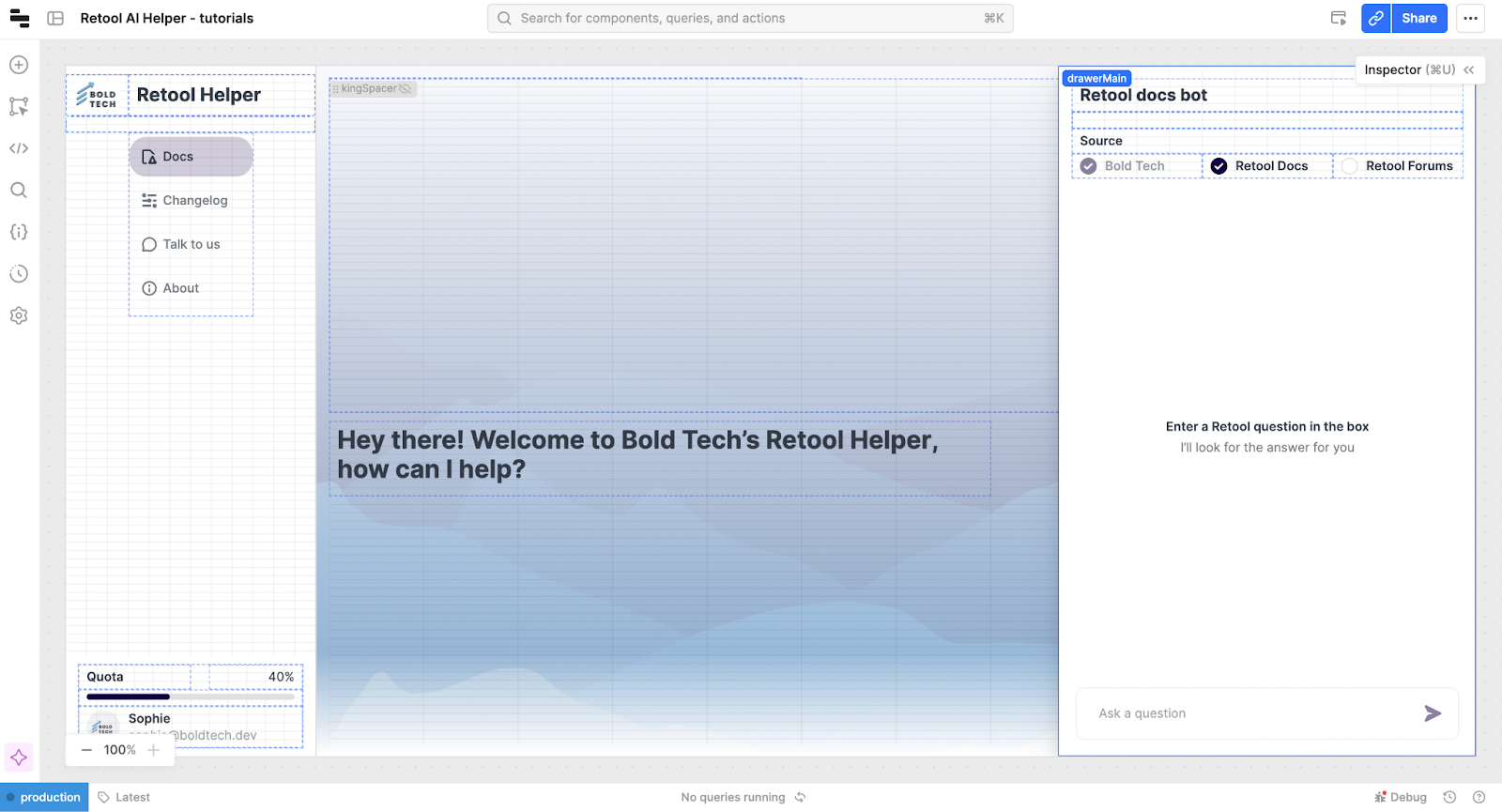
Task: Click the Bold Tech logo image
Action: click(x=97, y=96)
